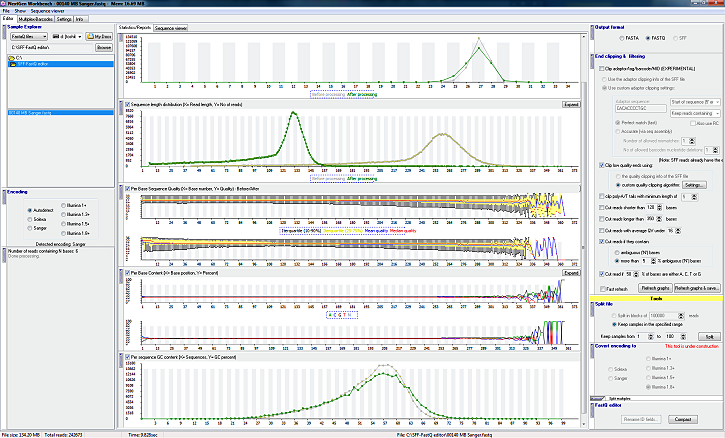Enable Clip adaptor/tag/barcode/MID checkbox
This screenshot has height=438, width=725.
[602, 68]
